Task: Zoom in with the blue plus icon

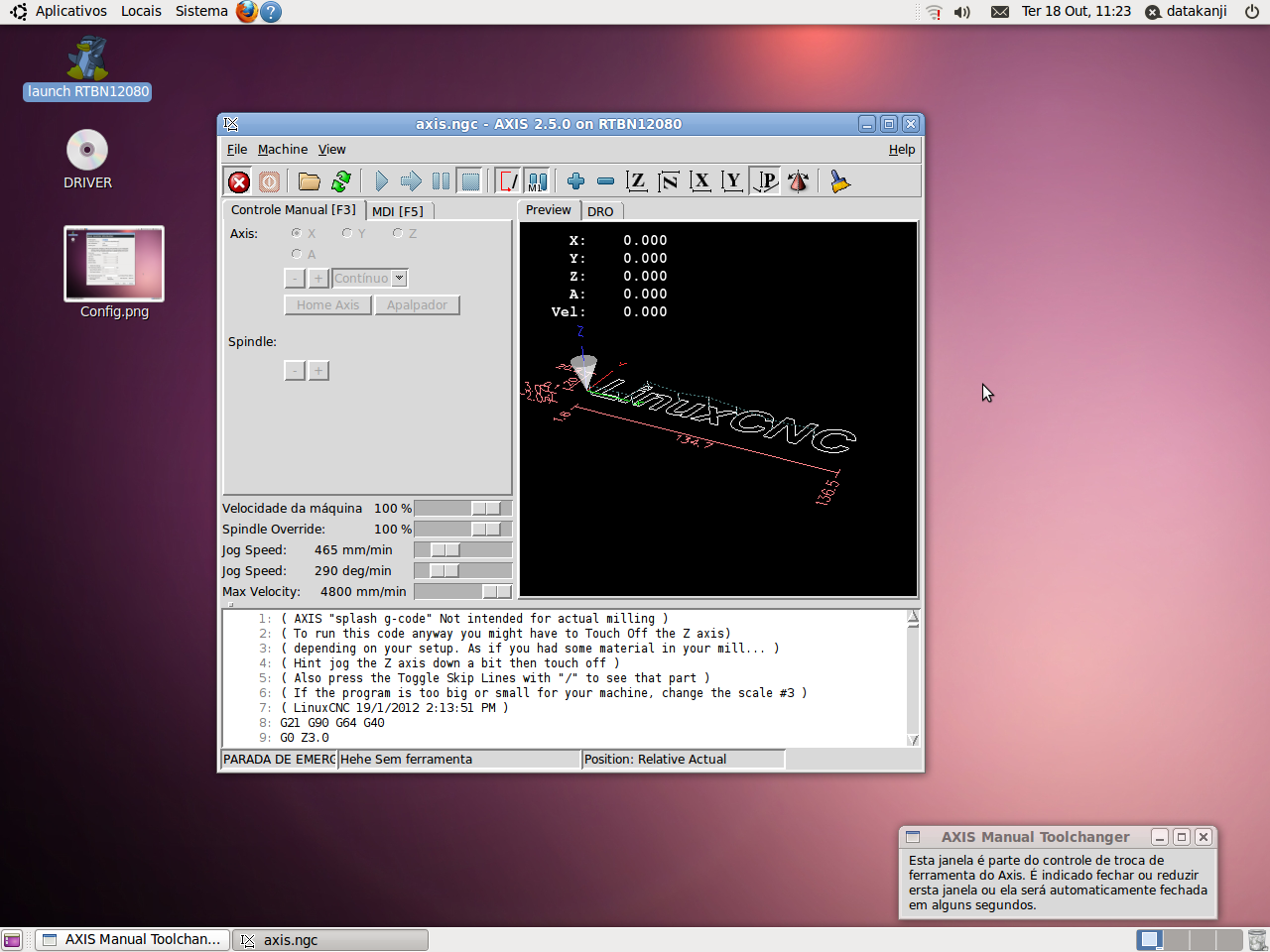Action: click(575, 181)
